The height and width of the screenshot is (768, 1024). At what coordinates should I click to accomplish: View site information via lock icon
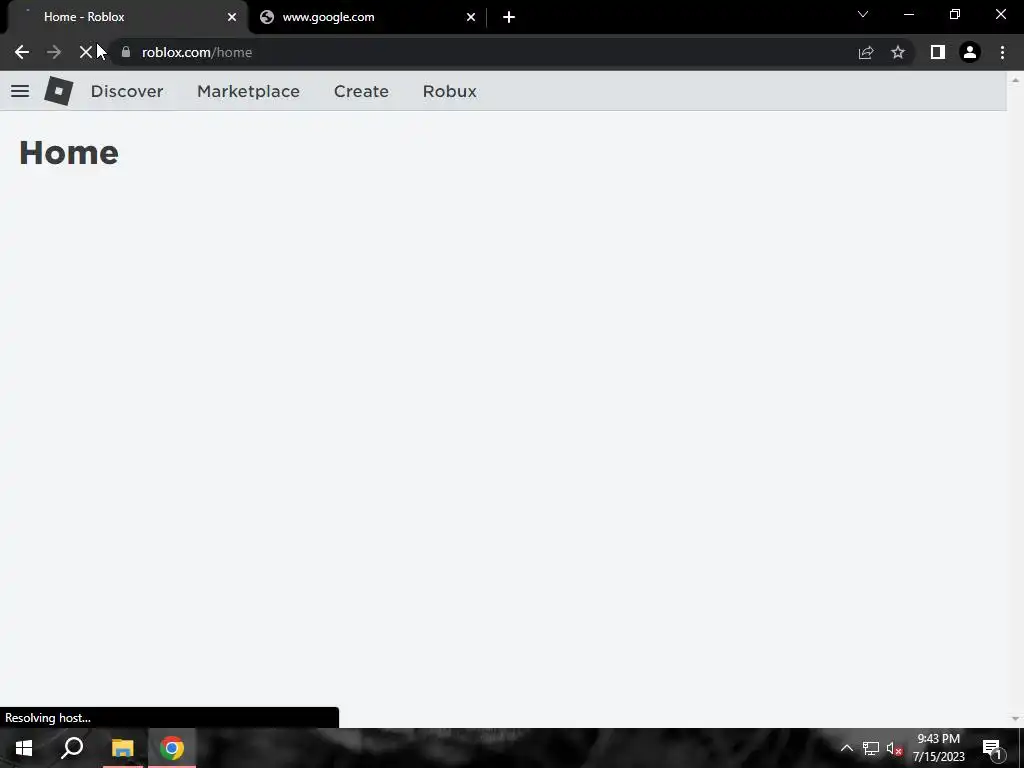126,52
